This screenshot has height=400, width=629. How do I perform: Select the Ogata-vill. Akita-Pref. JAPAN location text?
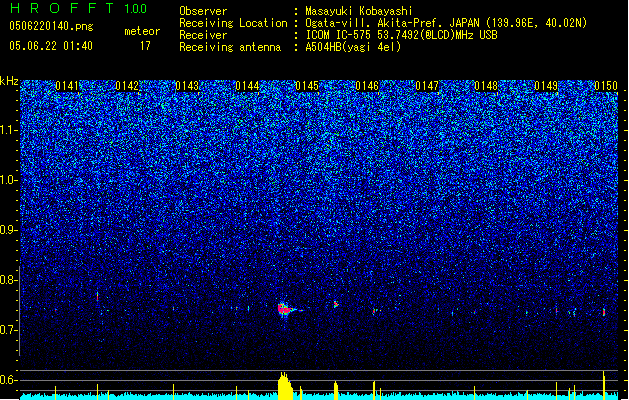click(x=446, y=23)
